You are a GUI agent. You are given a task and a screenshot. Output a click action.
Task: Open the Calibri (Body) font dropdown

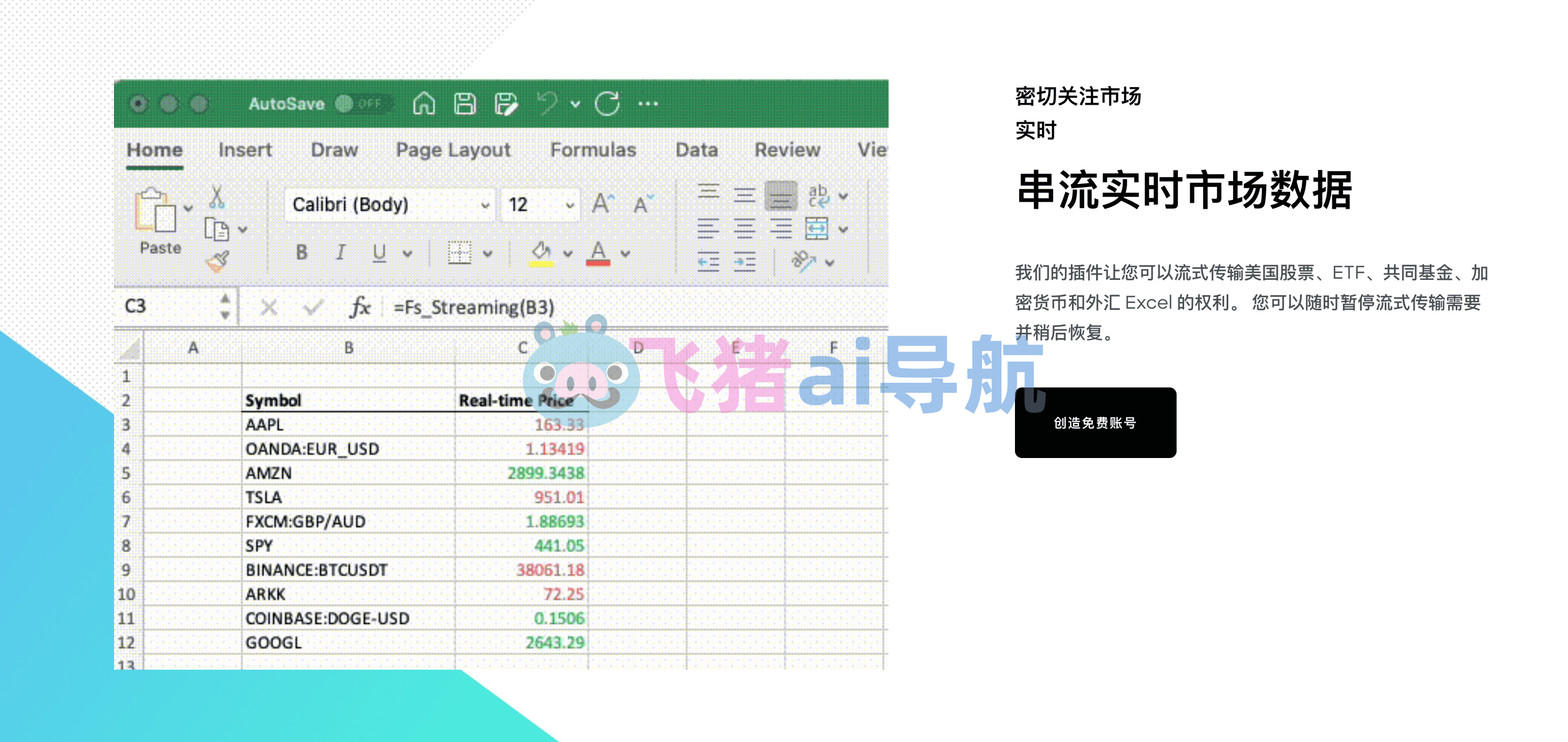(x=390, y=204)
